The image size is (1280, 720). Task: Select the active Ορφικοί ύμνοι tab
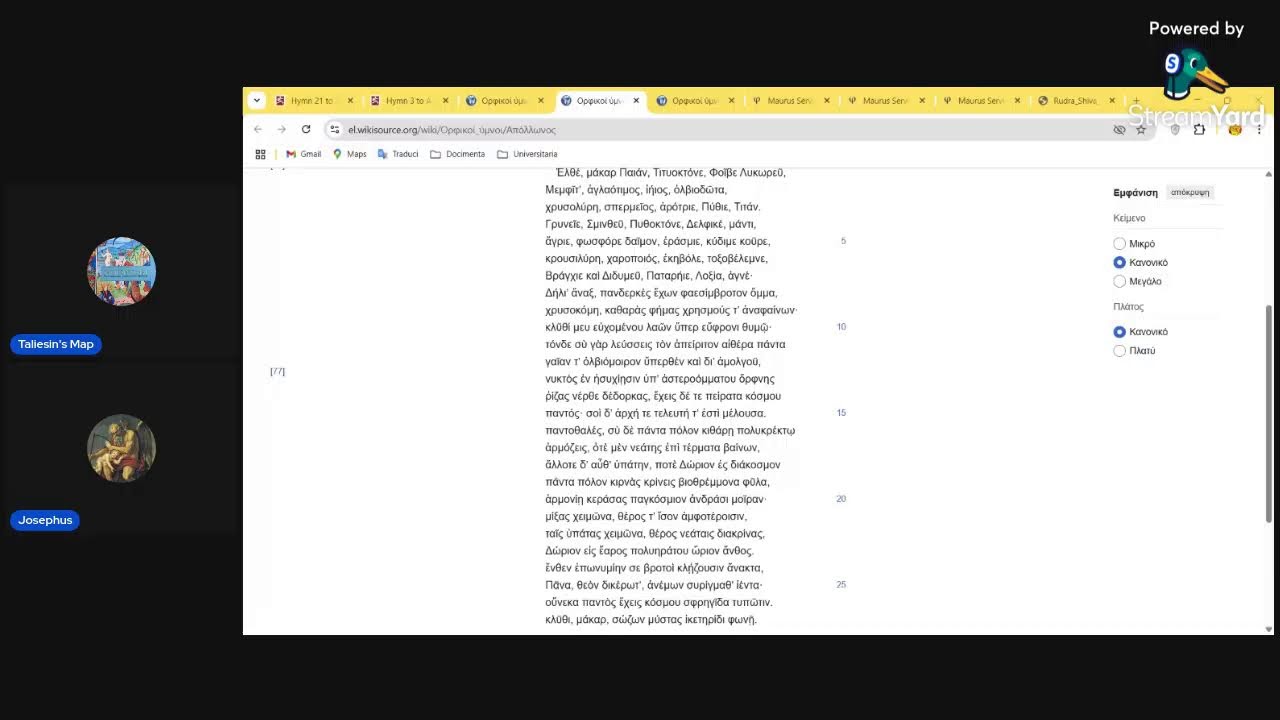click(598, 101)
